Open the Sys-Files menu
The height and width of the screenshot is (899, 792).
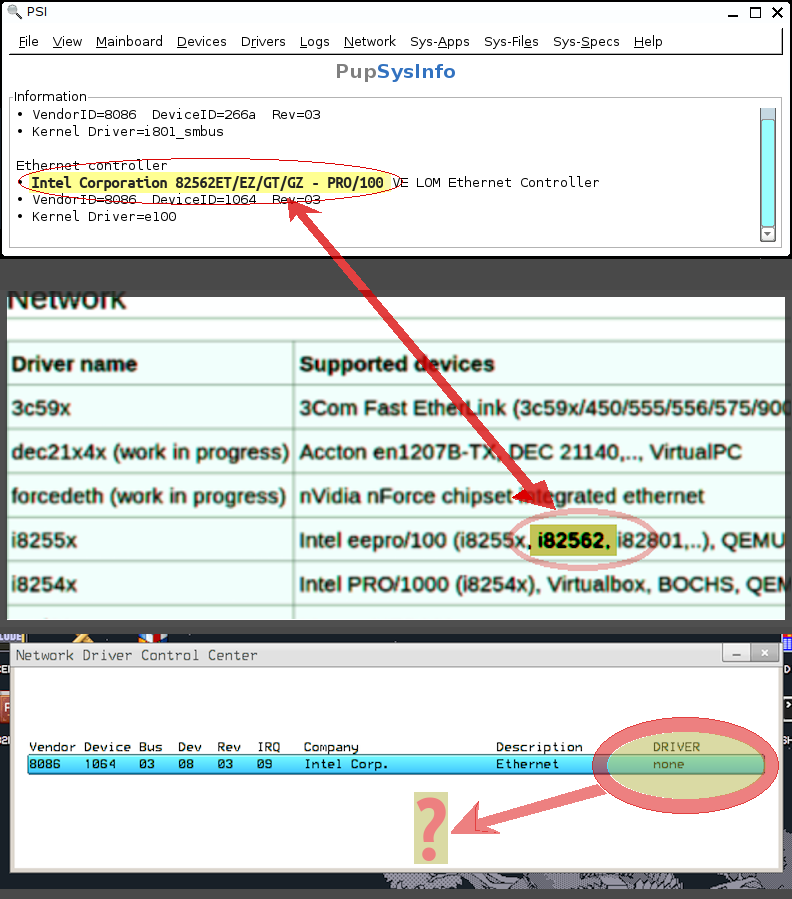pos(511,41)
